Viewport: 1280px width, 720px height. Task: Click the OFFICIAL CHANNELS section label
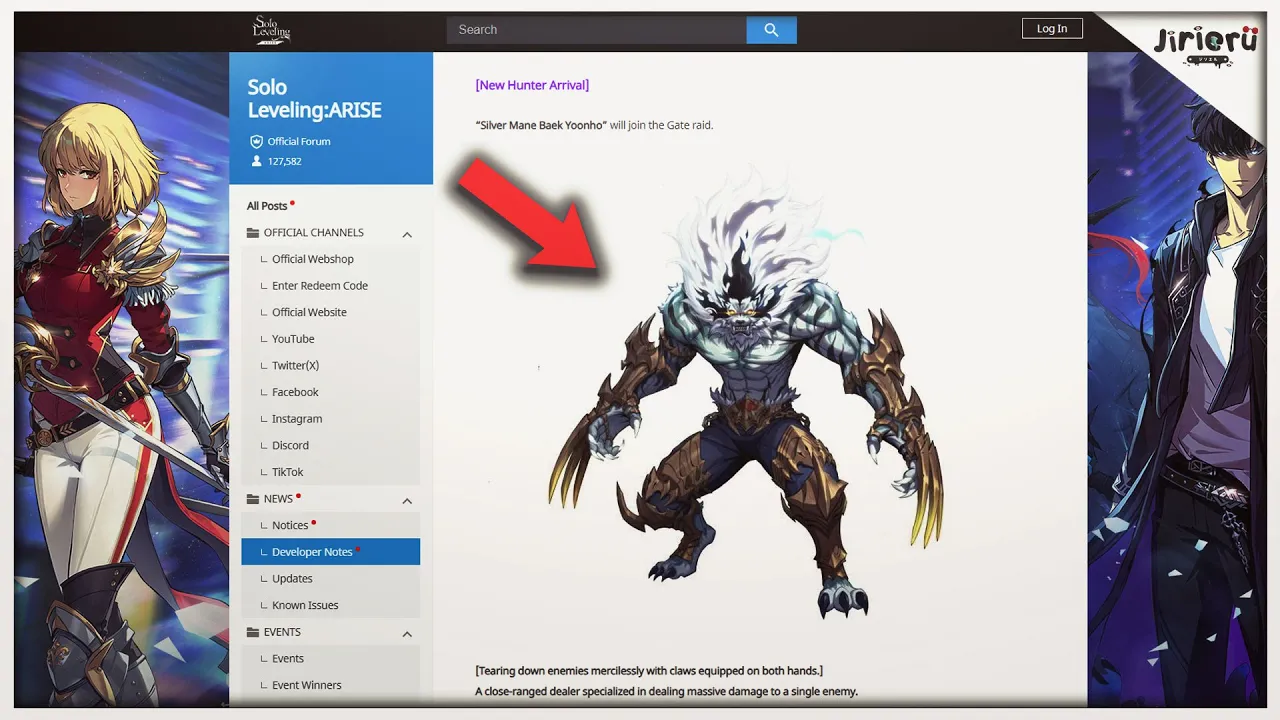tap(314, 233)
